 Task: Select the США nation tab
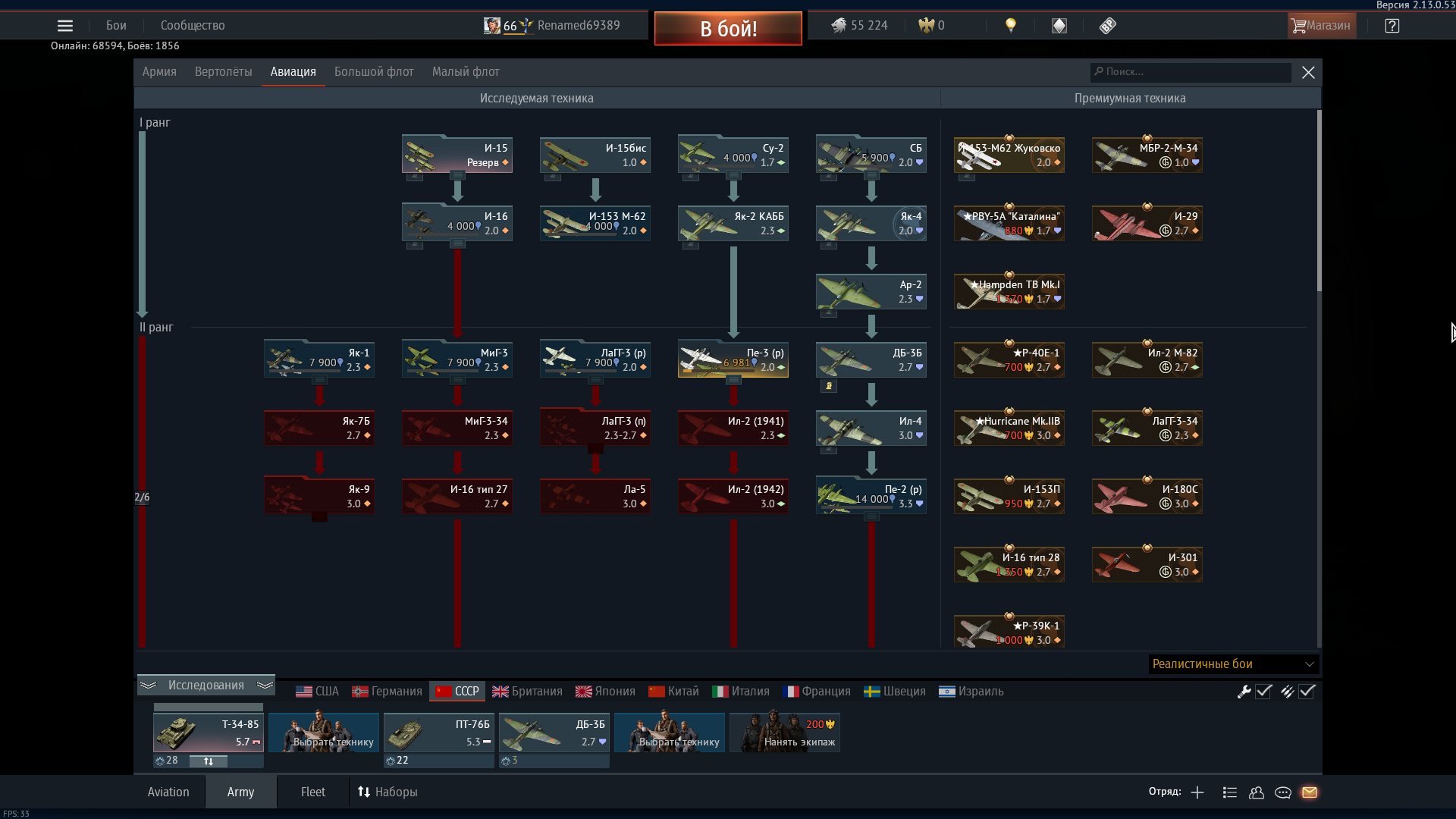tap(317, 692)
